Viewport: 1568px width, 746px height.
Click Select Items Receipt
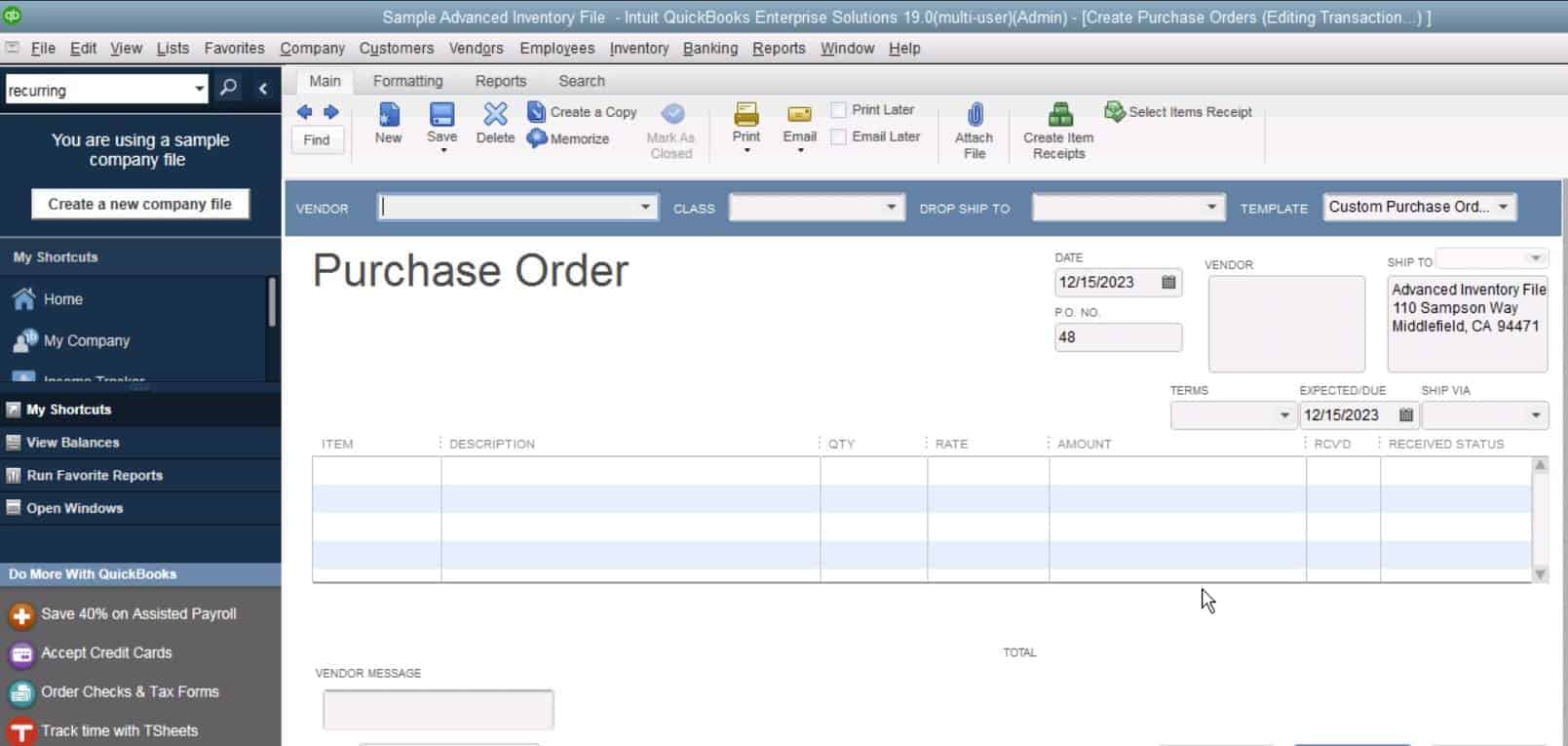pos(1178,112)
